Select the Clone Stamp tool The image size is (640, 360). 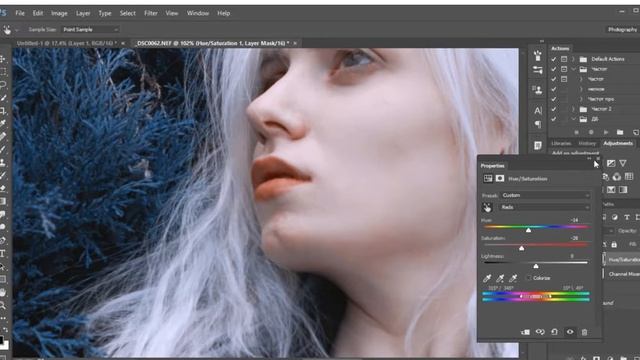(x=2, y=162)
